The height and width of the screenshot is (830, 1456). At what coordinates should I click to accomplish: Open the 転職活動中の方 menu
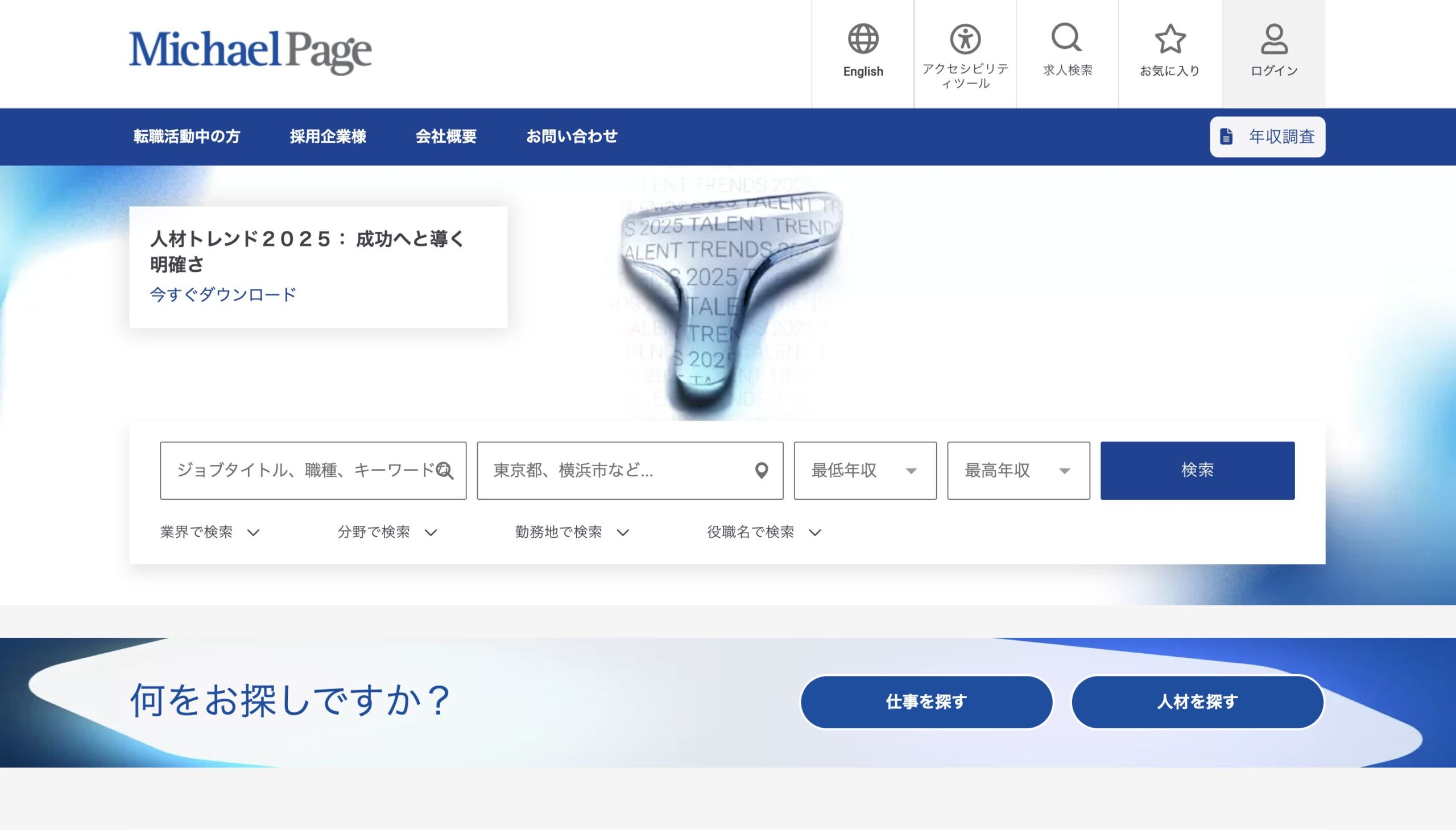click(188, 136)
